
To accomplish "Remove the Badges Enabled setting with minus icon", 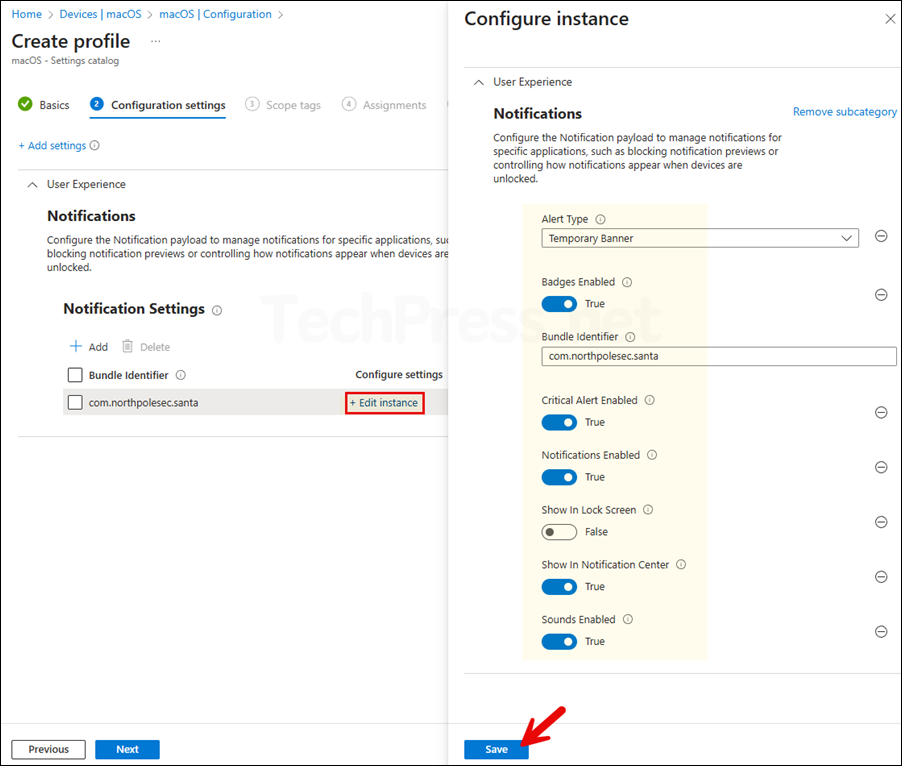I will (x=881, y=295).
